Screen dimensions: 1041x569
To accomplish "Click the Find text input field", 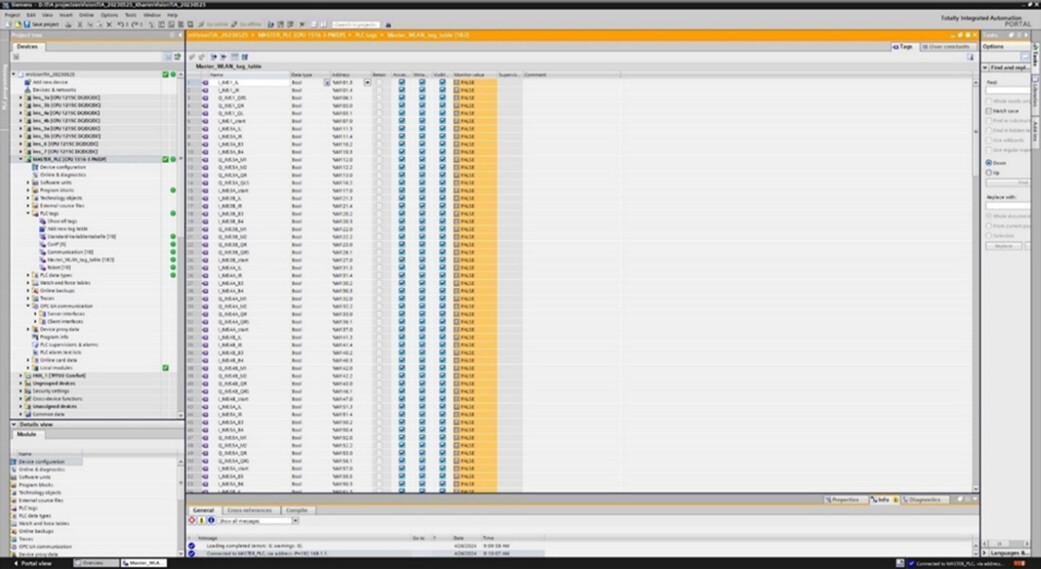I will click(1008, 90).
